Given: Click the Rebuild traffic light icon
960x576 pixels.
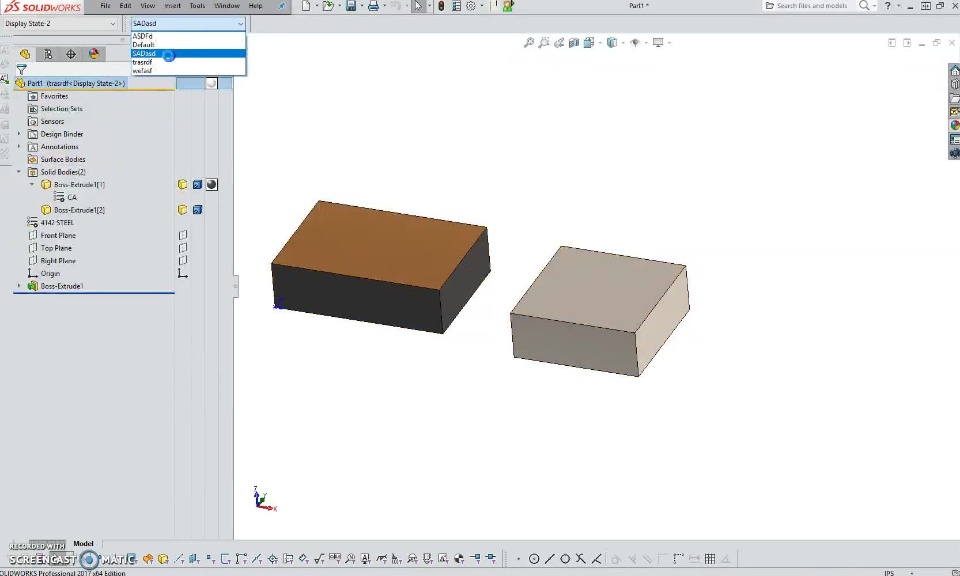Looking at the screenshot, I should coord(441,6).
